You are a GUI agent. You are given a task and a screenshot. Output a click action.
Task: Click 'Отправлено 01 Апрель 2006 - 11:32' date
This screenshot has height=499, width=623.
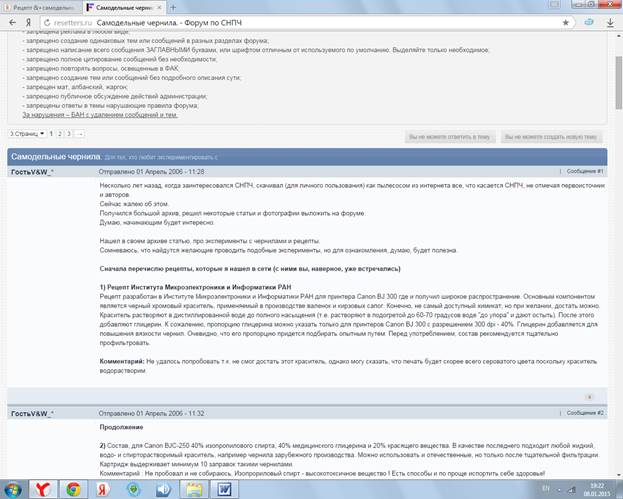151,414
